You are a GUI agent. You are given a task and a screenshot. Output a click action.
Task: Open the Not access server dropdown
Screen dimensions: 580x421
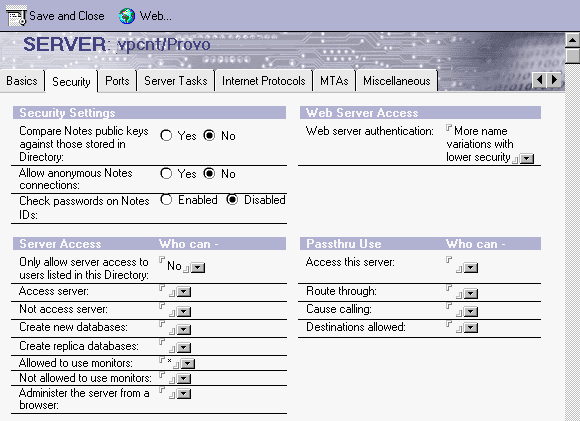(184, 312)
